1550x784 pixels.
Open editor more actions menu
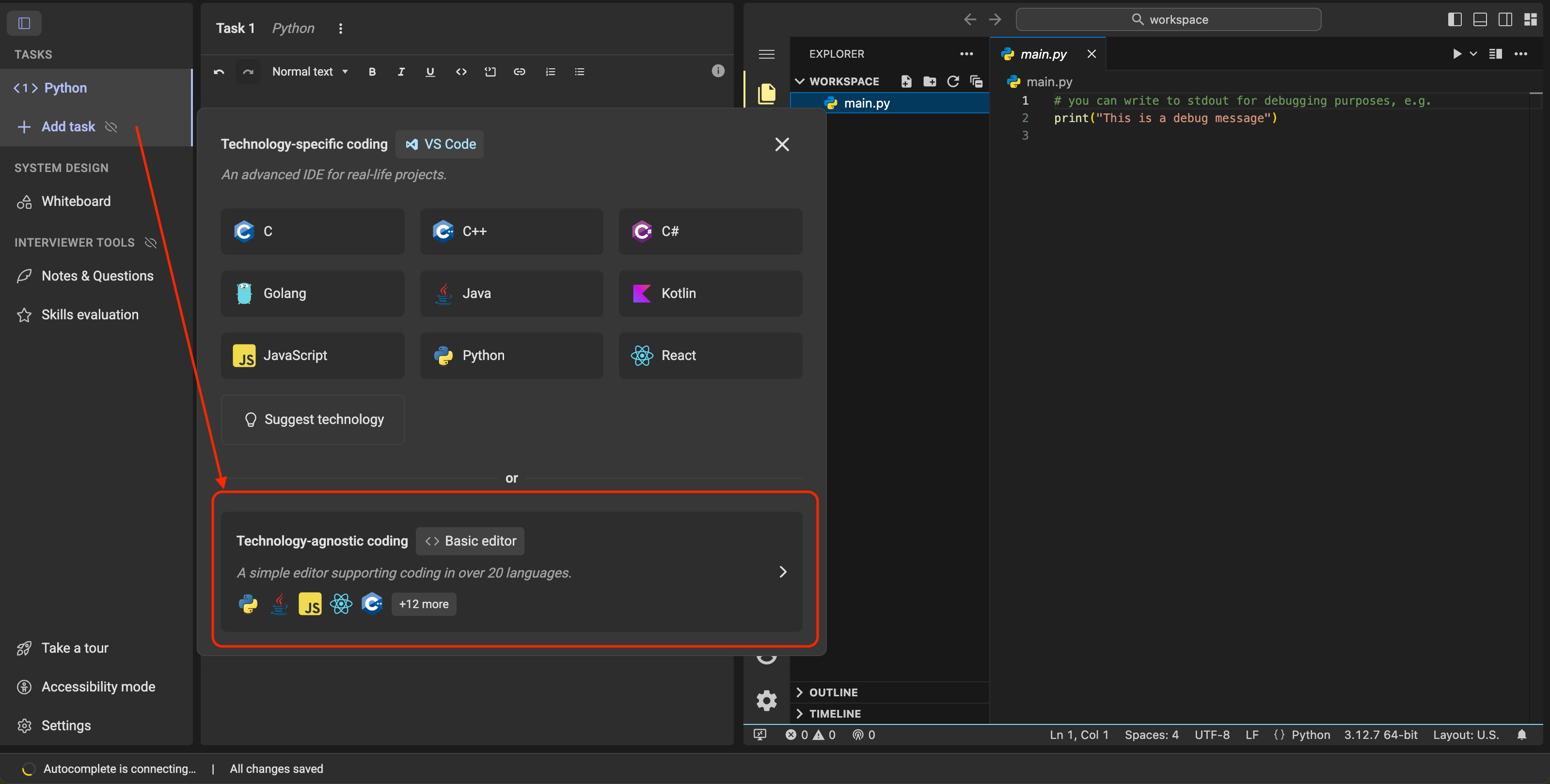[1521, 54]
